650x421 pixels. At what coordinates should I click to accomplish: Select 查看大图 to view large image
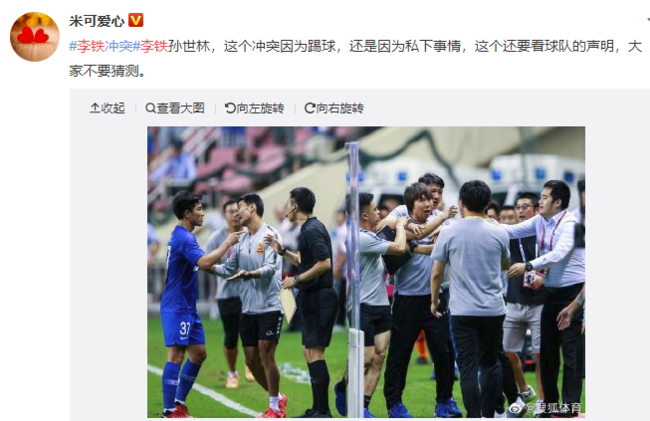[x=181, y=108]
